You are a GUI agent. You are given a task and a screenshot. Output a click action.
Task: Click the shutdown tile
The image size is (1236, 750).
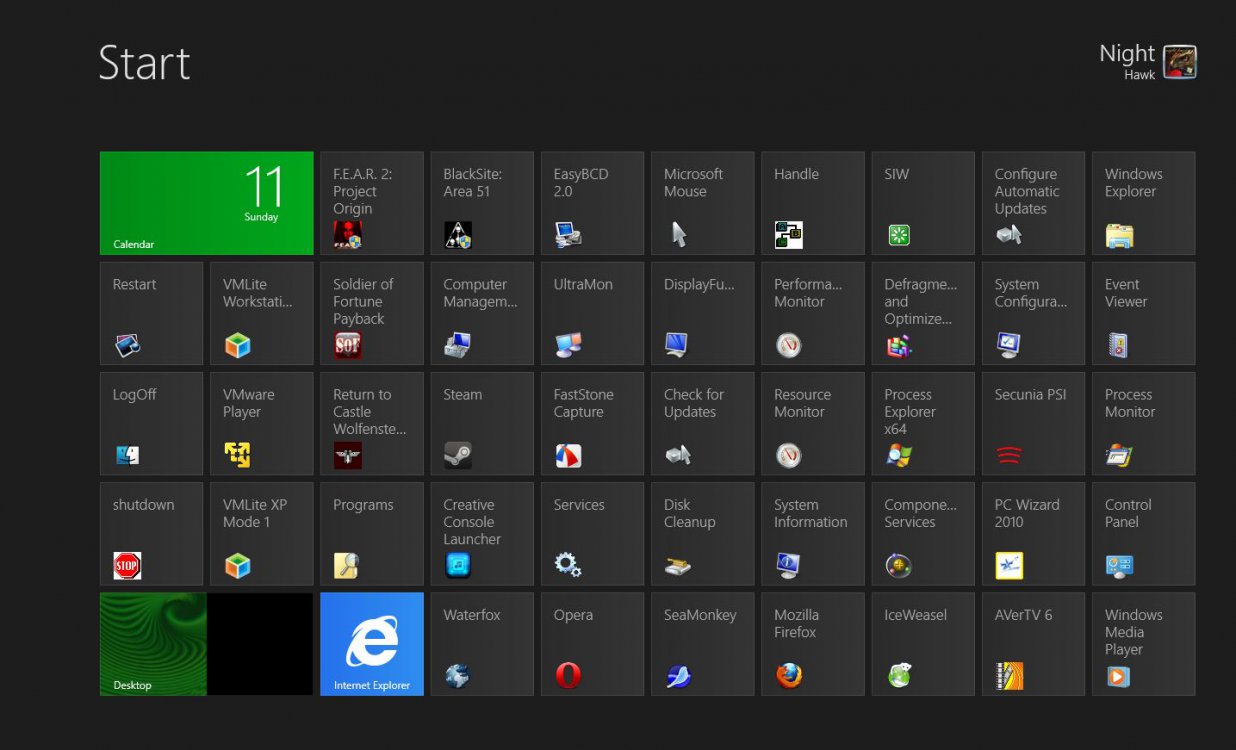click(x=152, y=534)
